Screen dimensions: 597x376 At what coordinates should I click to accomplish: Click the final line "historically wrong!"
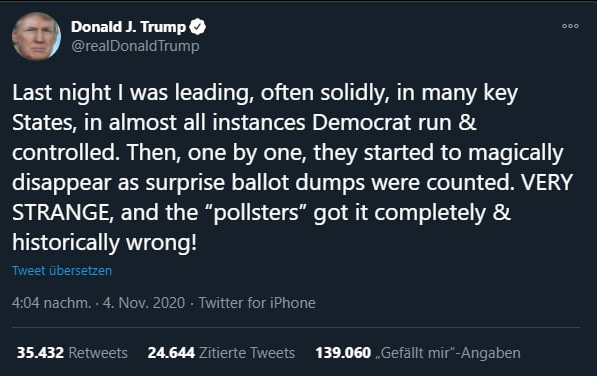[x=105, y=243]
